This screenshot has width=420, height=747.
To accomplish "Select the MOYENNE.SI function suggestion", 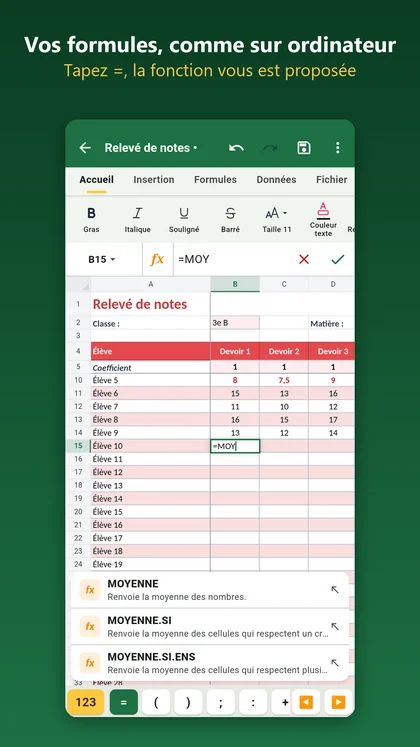I will [210, 626].
